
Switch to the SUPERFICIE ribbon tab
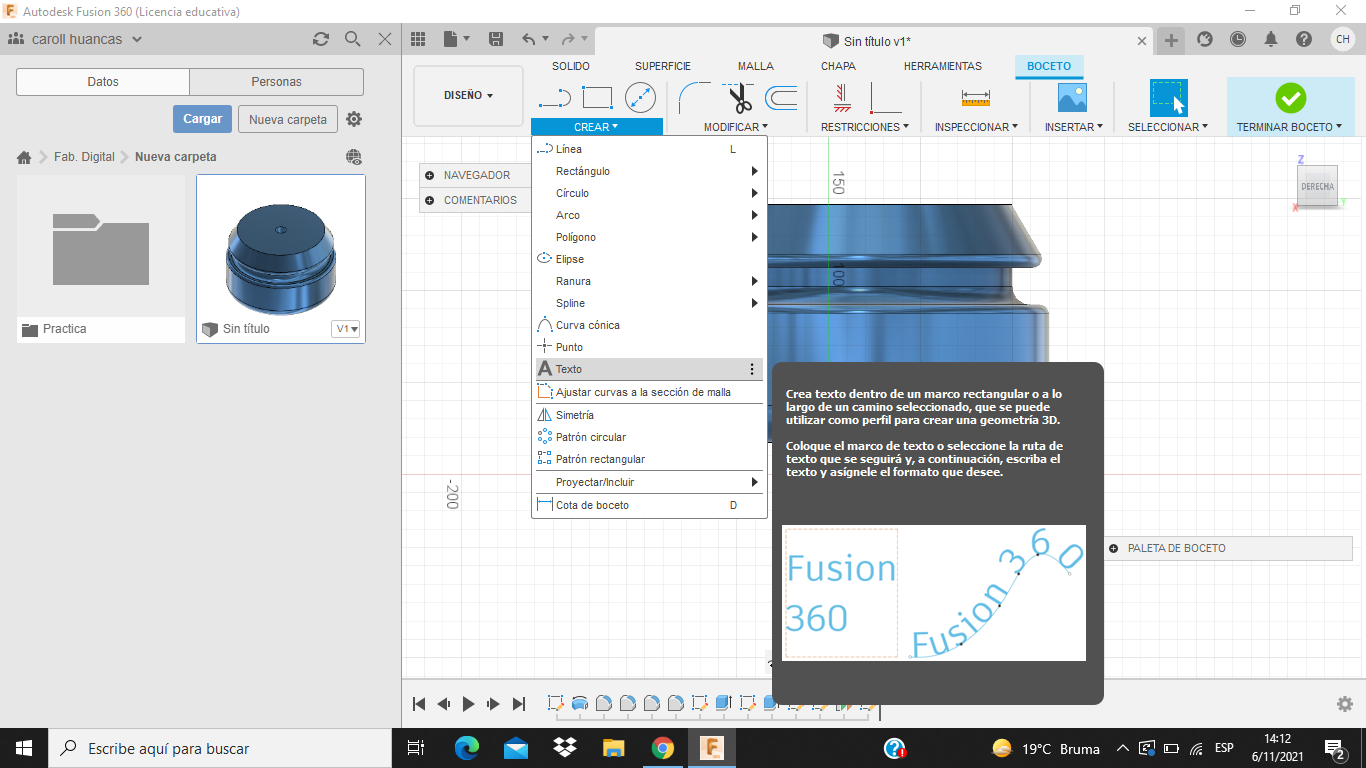(x=663, y=66)
